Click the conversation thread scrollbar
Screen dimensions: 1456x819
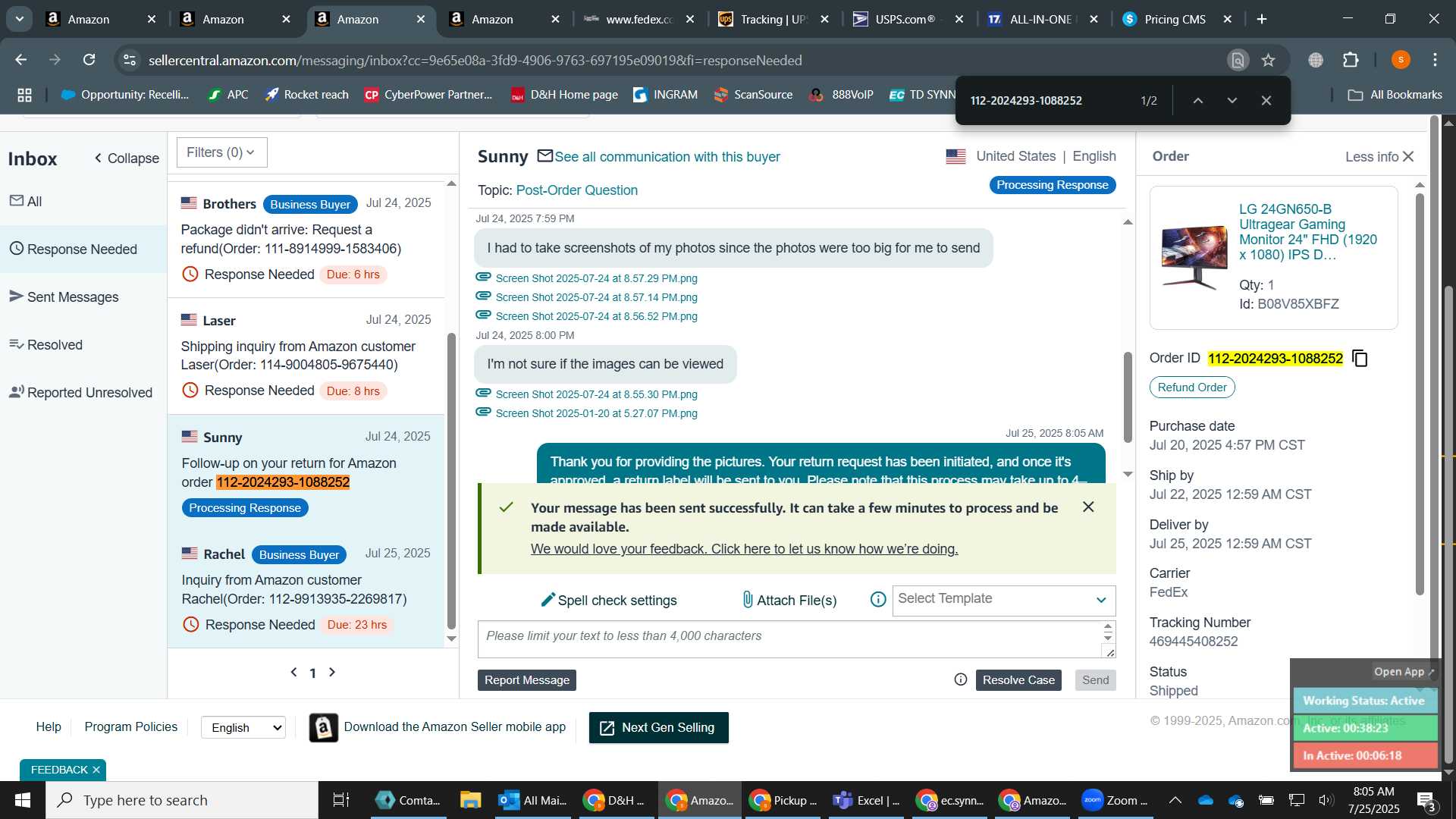tap(1128, 397)
